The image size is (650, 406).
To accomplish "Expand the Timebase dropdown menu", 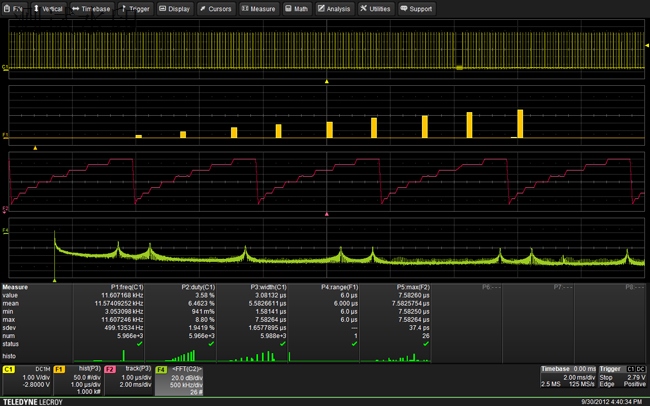I will coord(93,8).
